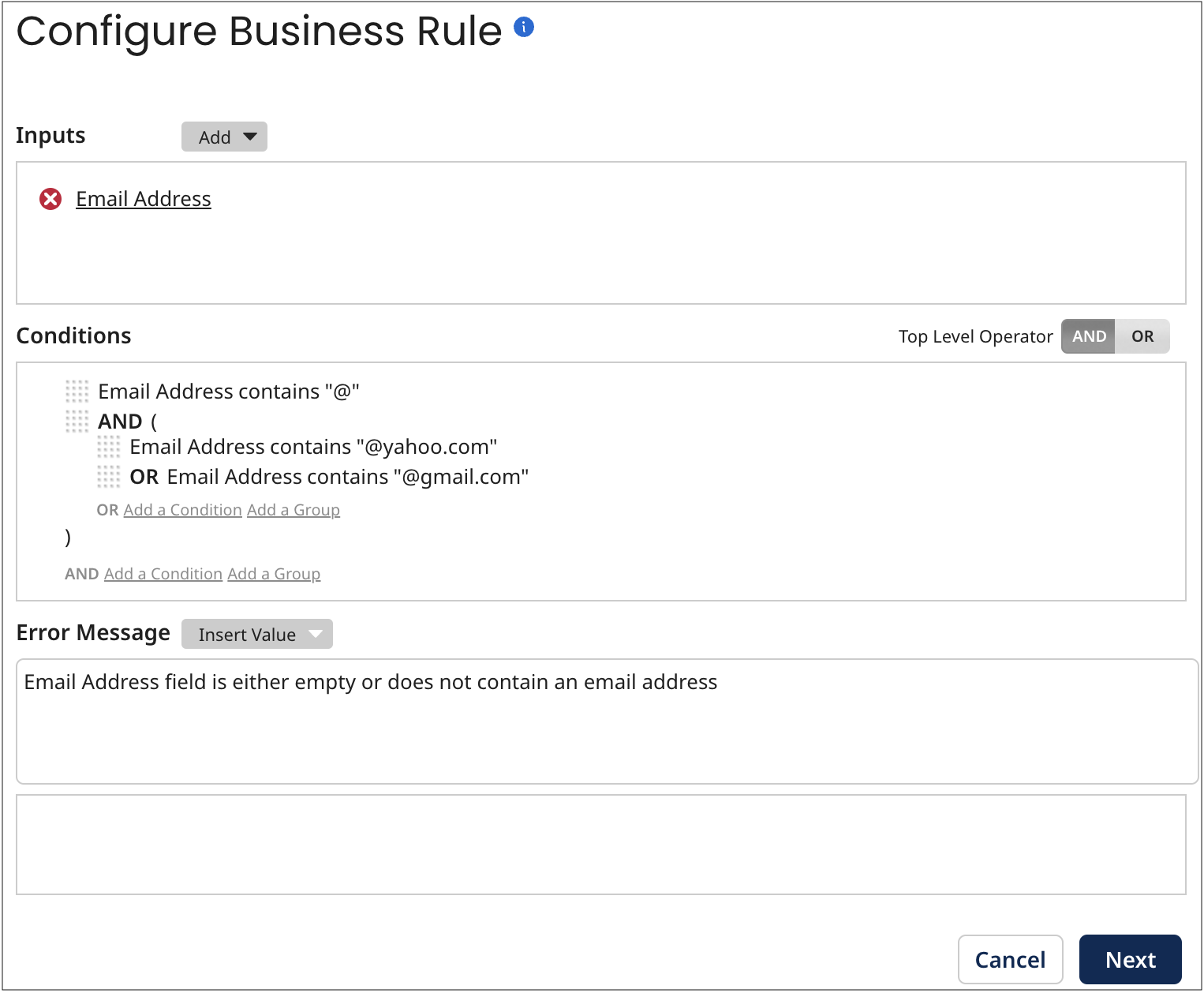Set Top Level Operator to AND

(1088, 335)
